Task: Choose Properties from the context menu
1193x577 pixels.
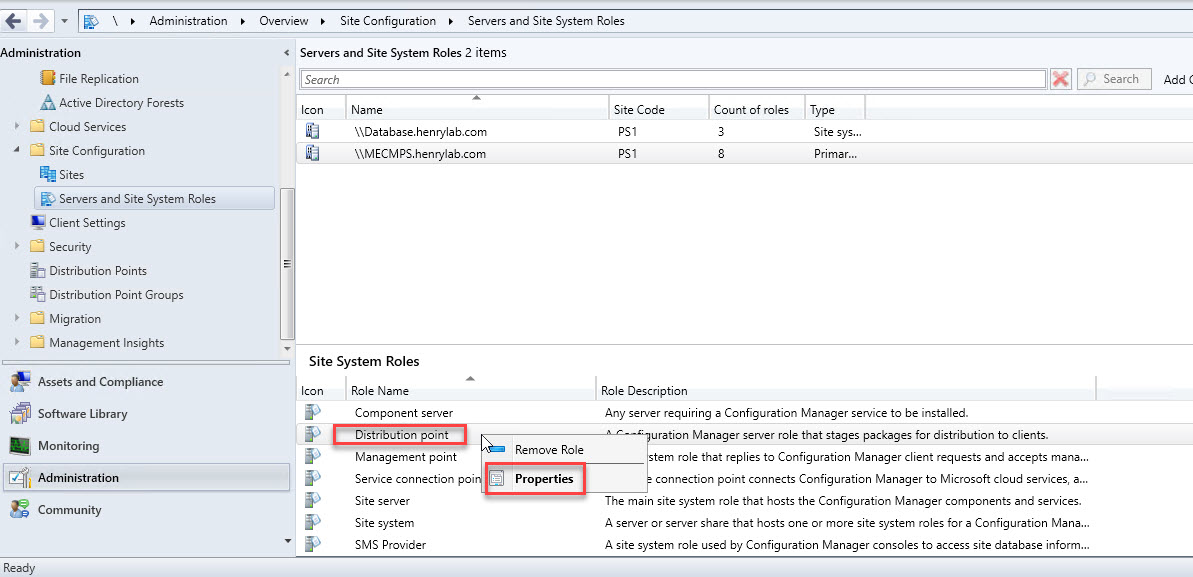Action: coord(543,479)
